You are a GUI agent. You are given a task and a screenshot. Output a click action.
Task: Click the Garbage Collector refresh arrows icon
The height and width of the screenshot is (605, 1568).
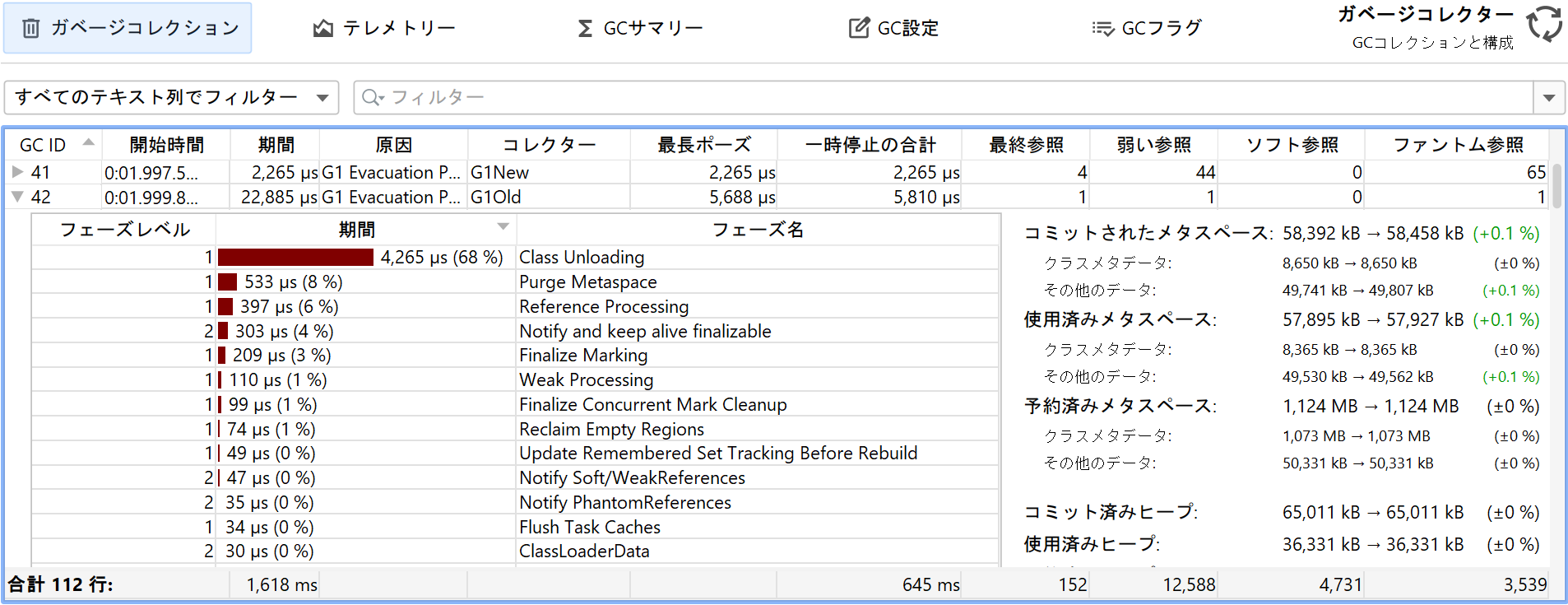1544,24
